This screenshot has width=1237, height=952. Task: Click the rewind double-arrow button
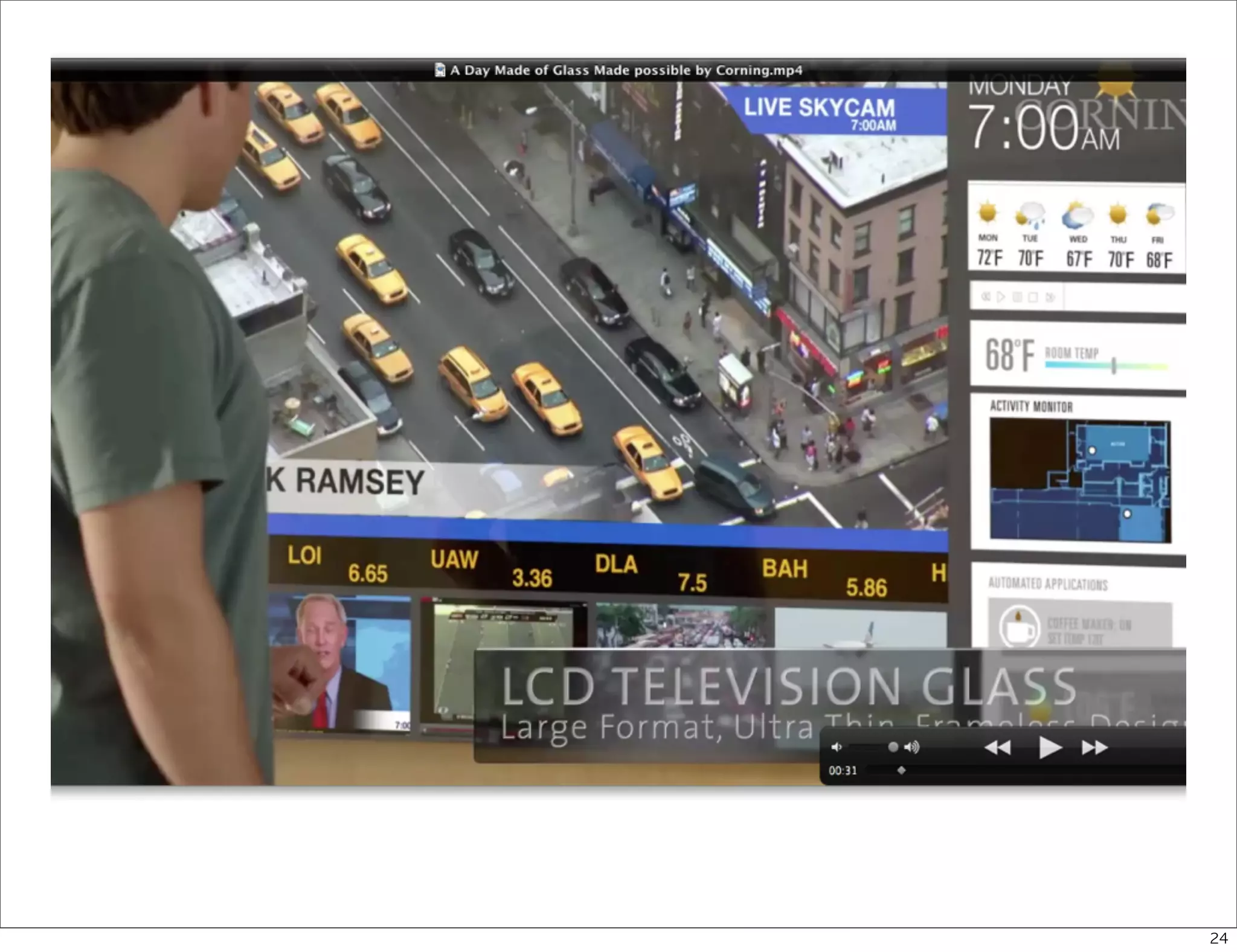tap(997, 748)
